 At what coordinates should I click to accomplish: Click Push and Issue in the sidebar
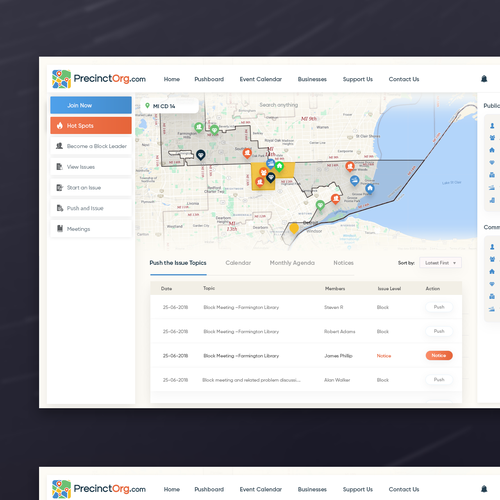(91, 208)
